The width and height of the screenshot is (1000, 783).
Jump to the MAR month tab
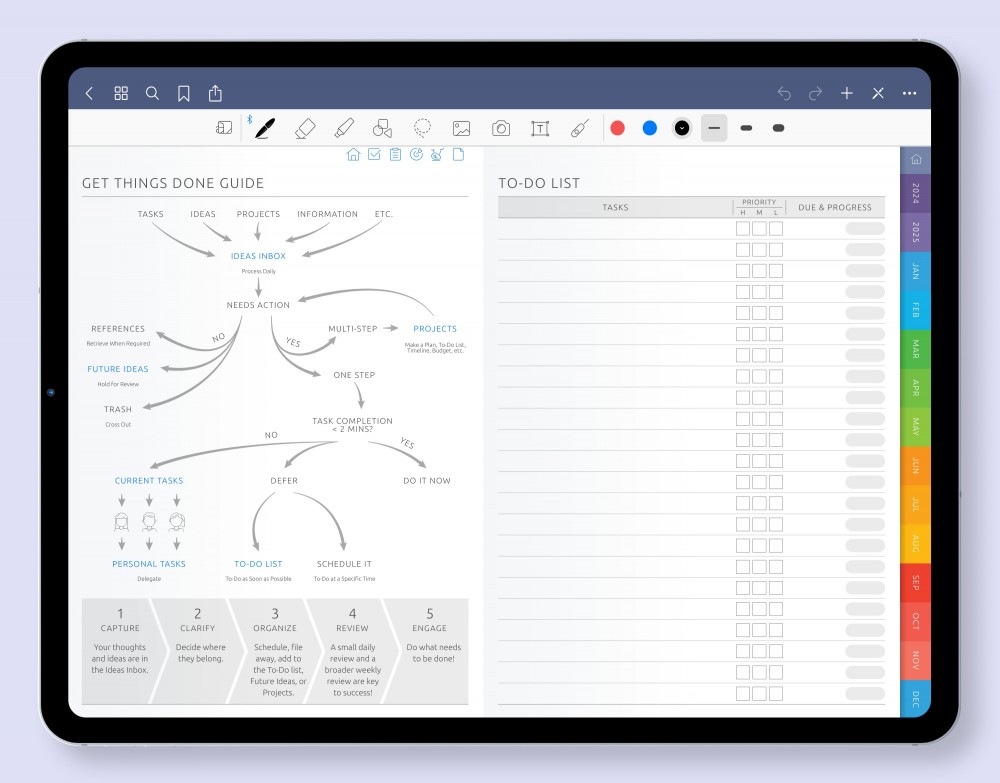tap(915, 349)
